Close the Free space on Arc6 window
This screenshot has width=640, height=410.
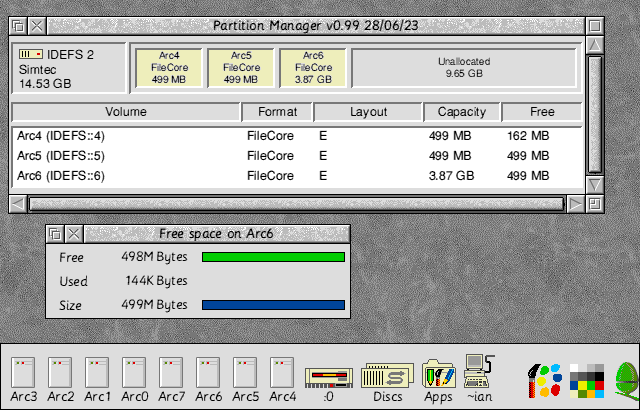coord(74,234)
